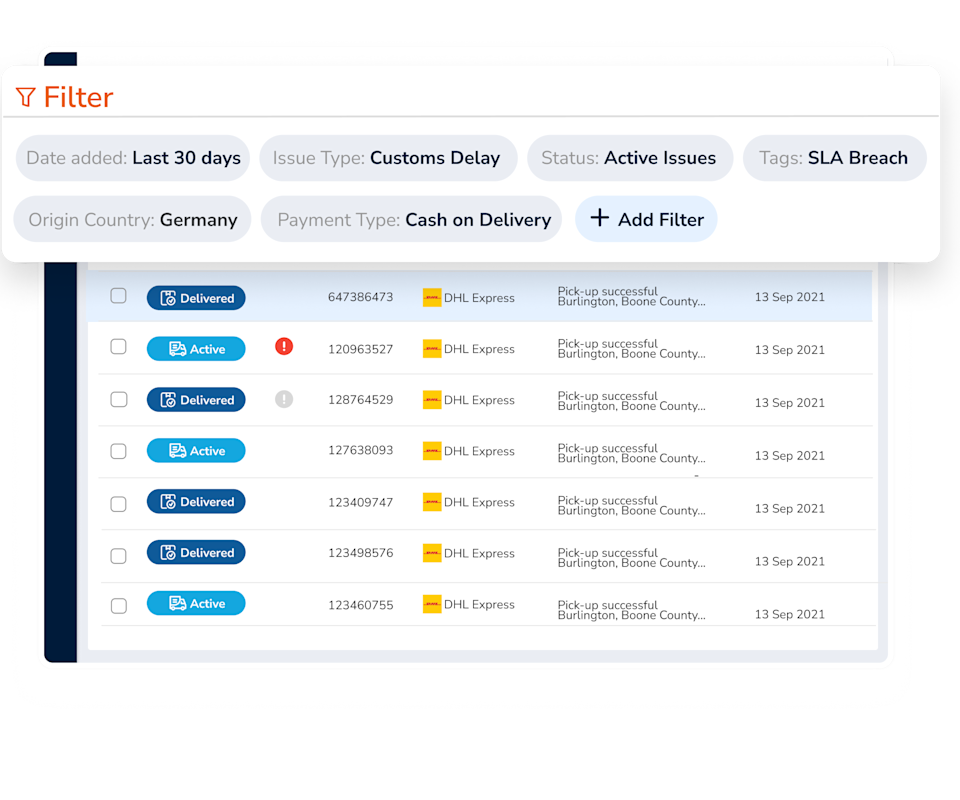Viewport: 960px width, 800px height.
Task: Click 13 Sep 2021 date in row 647386473
Action: coord(790,297)
